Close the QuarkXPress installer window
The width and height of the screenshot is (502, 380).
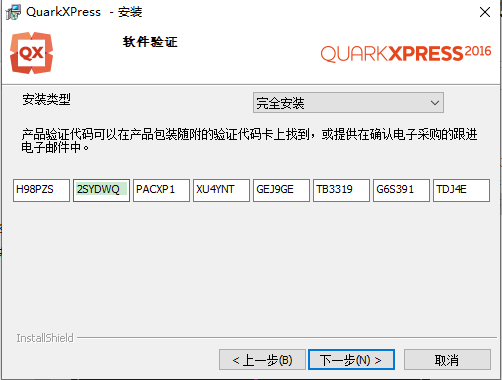[x=485, y=12]
